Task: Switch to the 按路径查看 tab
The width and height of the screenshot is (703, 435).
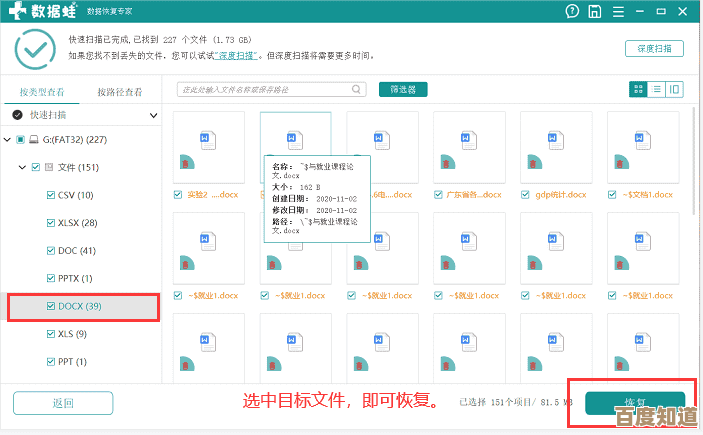Action: (x=119, y=92)
